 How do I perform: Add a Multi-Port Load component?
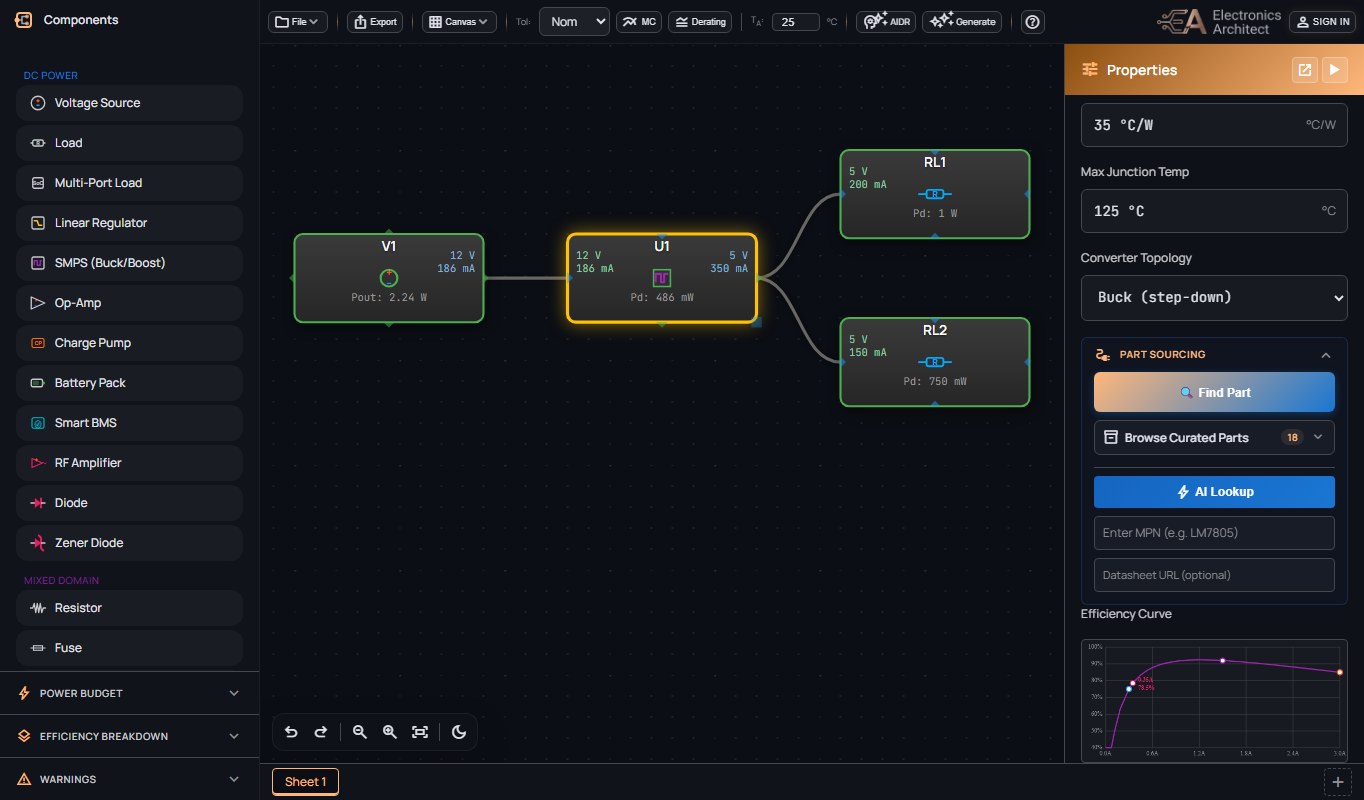(129, 183)
